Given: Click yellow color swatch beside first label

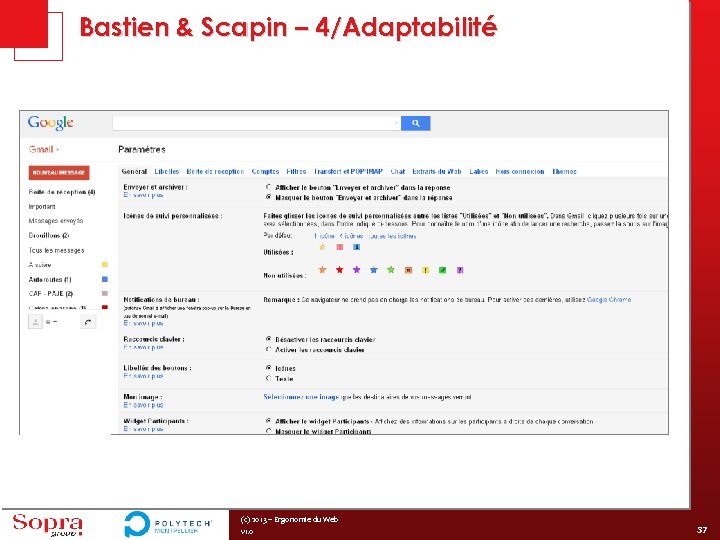Looking at the screenshot, I should pos(105,264).
